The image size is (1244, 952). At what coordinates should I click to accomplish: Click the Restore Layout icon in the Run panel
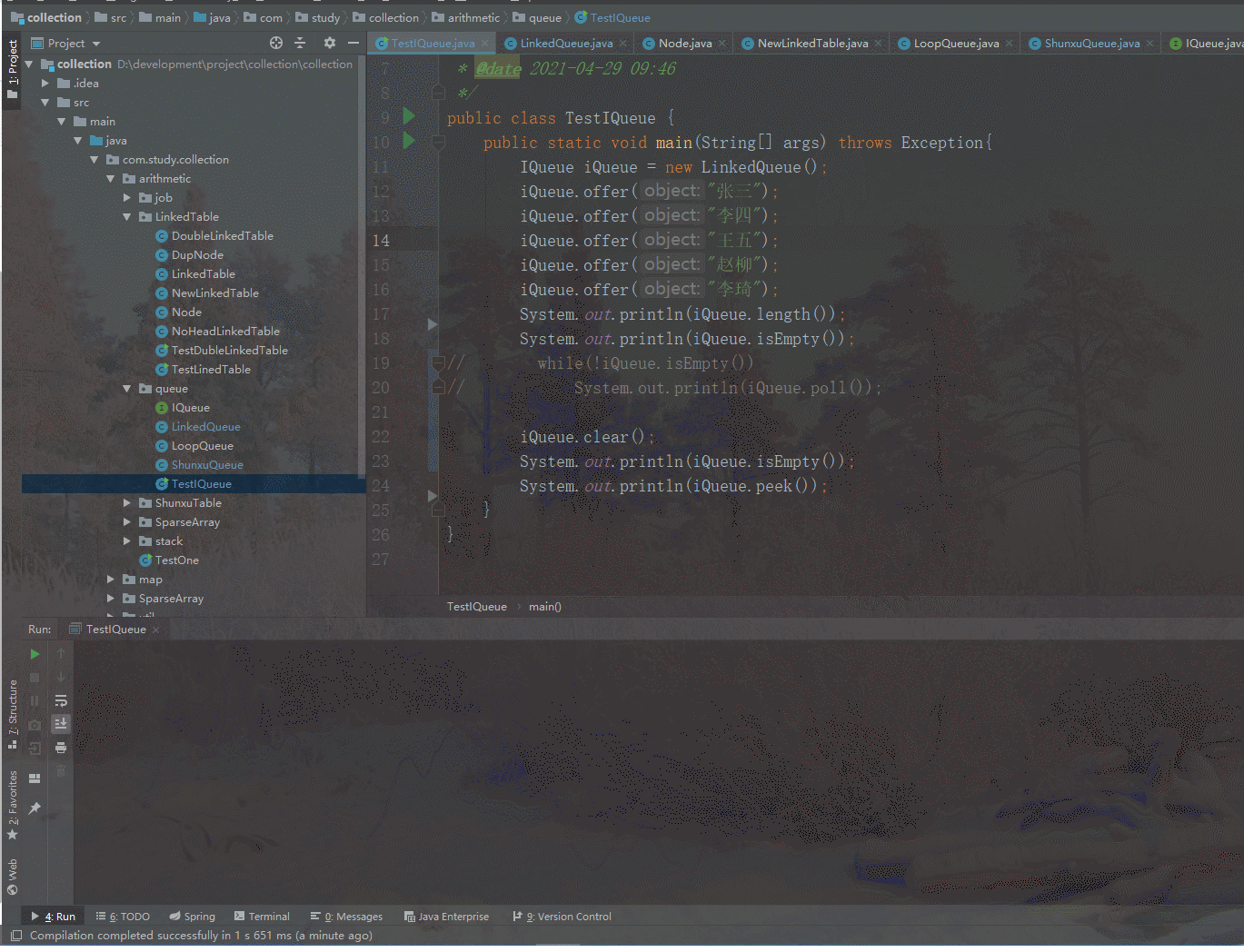point(35,778)
